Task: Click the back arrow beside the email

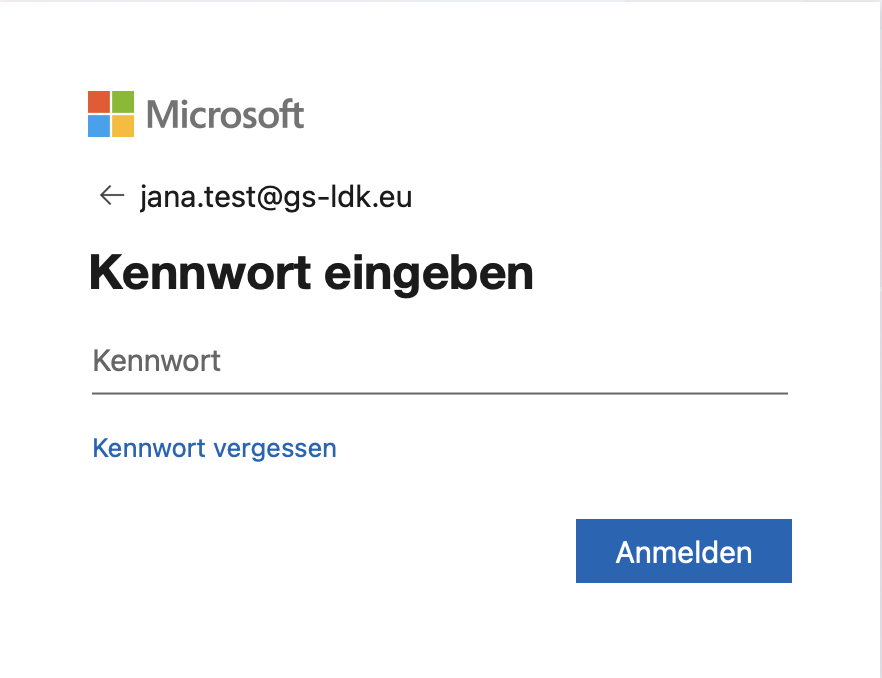Action: pyautogui.click(x=111, y=196)
